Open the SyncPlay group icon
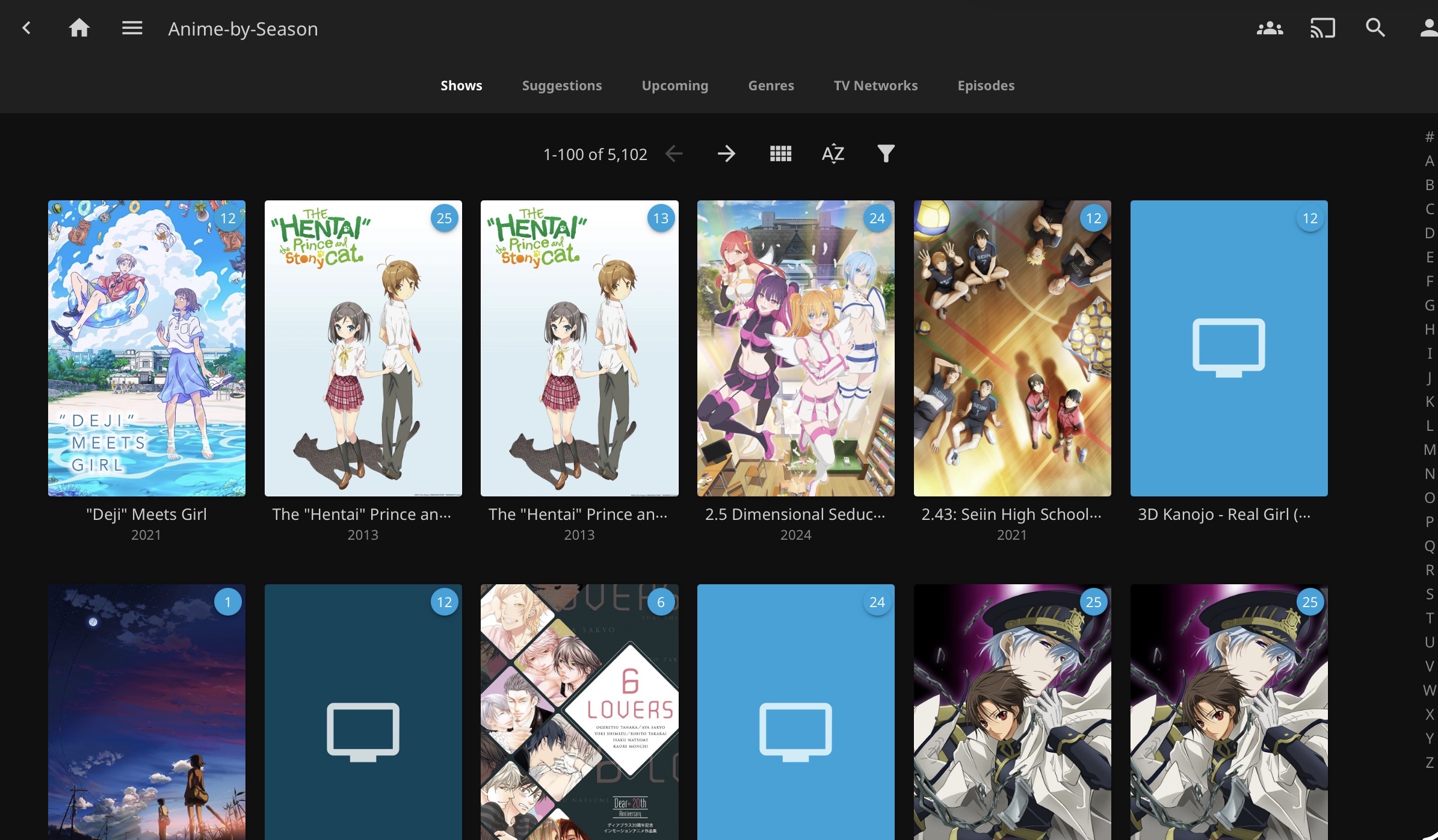Image resolution: width=1438 pixels, height=840 pixels. tap(1270, 28)
